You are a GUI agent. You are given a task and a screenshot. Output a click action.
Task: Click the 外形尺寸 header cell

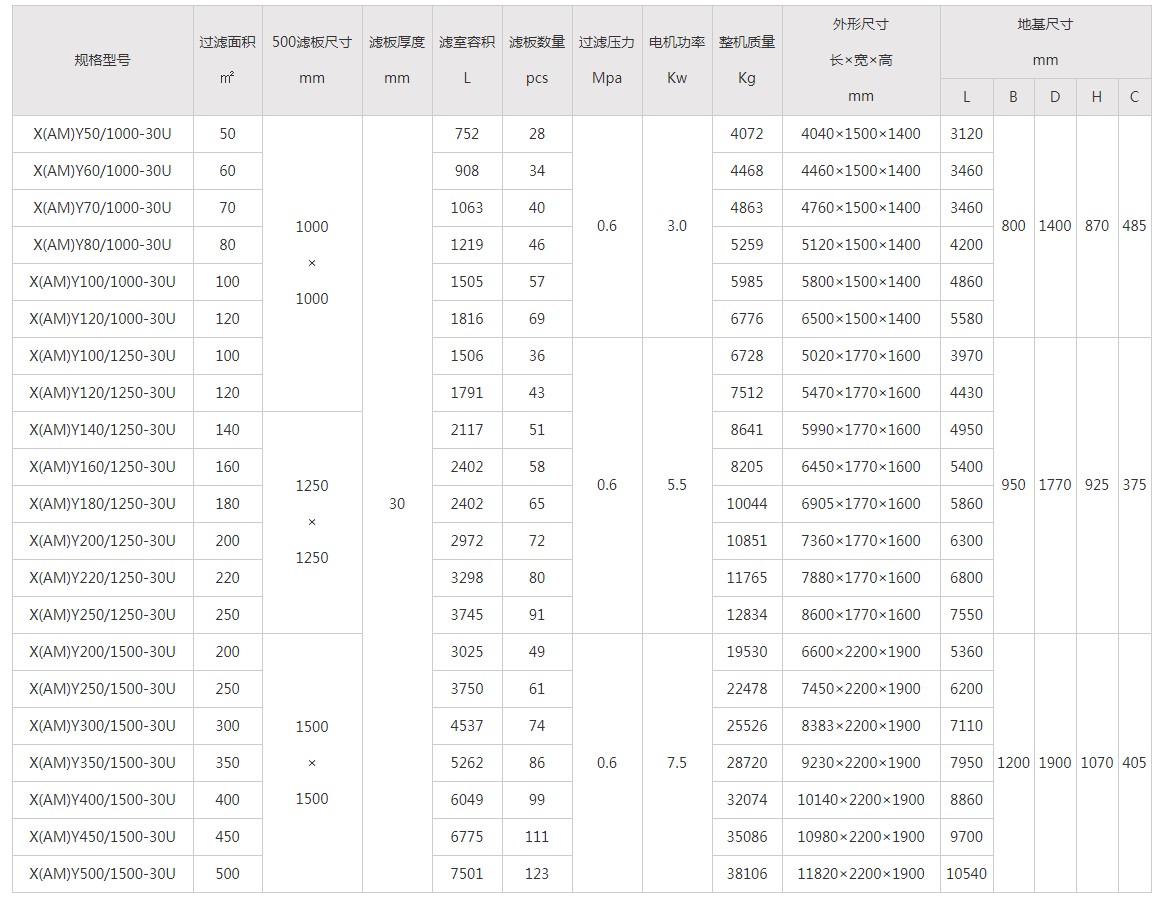click(861, 60)
